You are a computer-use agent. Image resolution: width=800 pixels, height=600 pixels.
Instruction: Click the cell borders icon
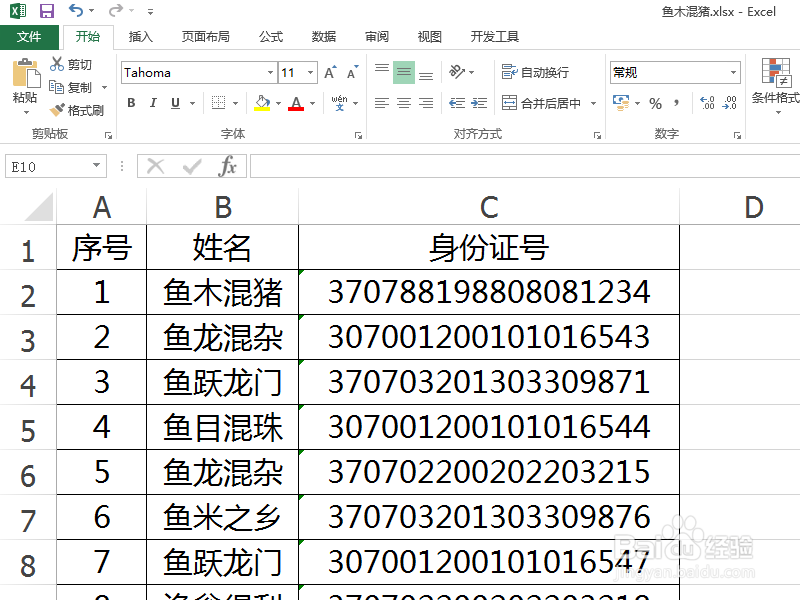pos(218,103)
